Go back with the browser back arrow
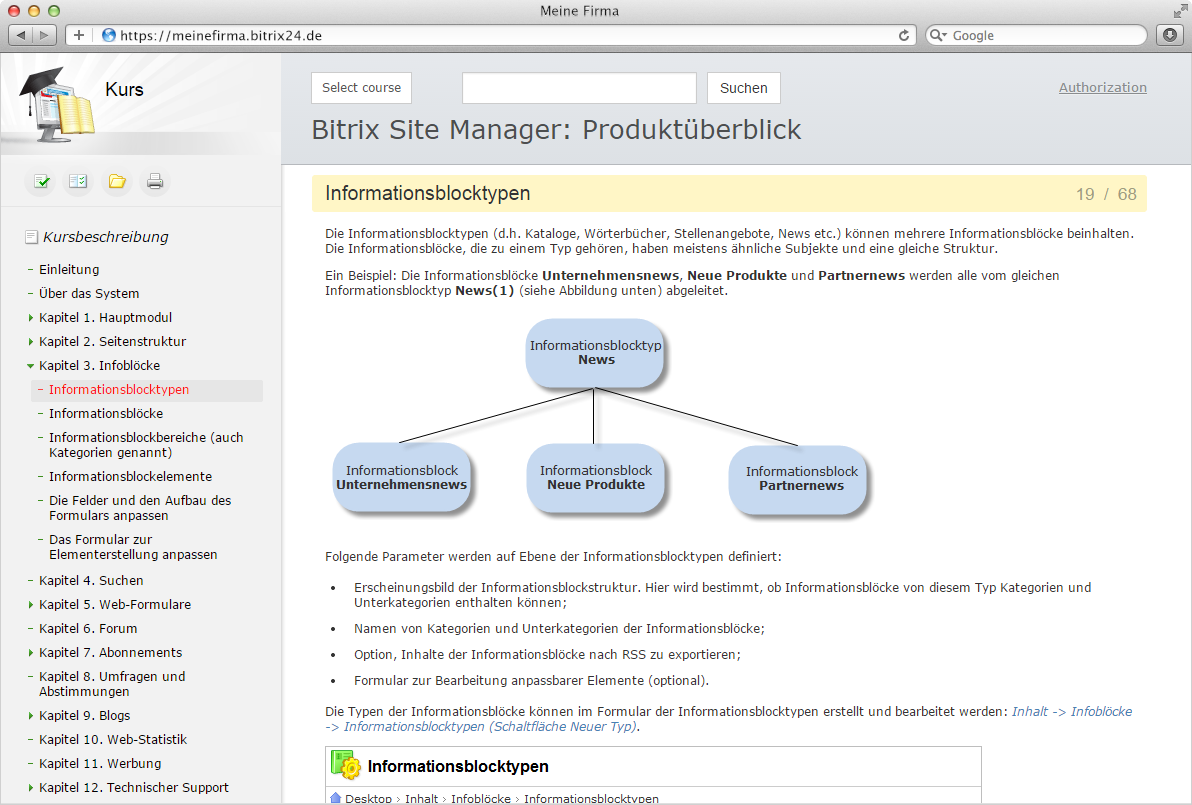 click(x=21, y=35)
